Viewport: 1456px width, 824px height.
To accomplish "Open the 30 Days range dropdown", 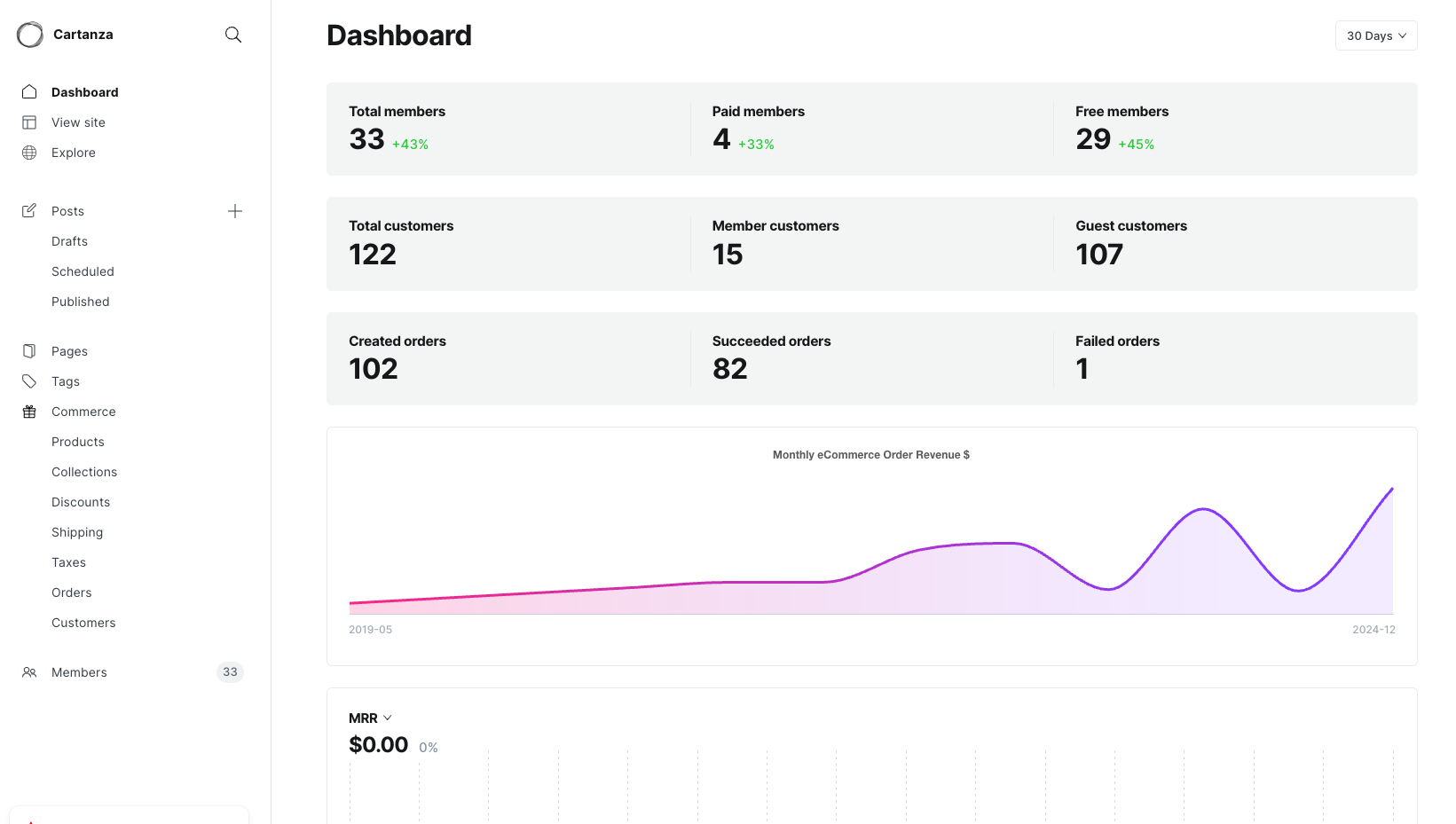I will 1375,35.
